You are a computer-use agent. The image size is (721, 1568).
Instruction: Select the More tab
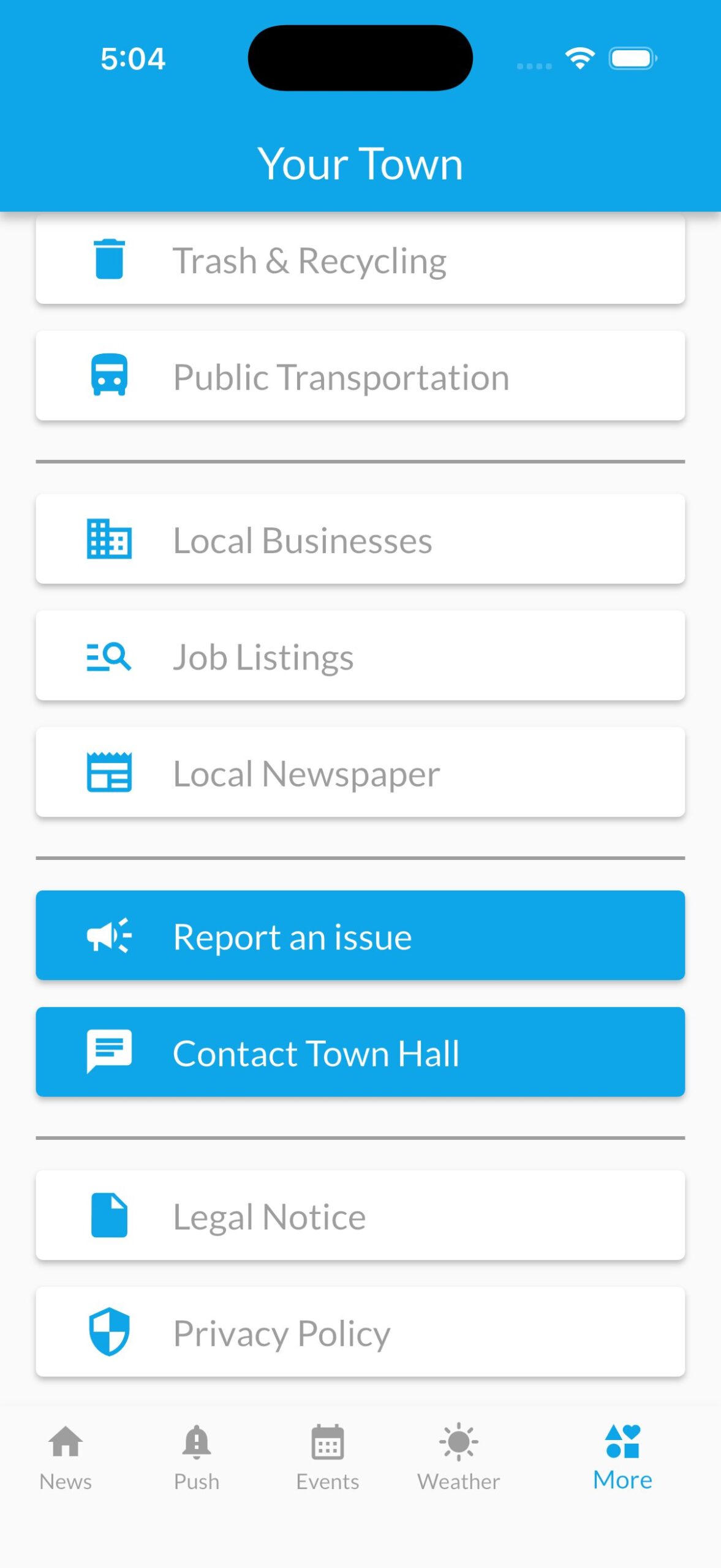[x=622, y=1457]
